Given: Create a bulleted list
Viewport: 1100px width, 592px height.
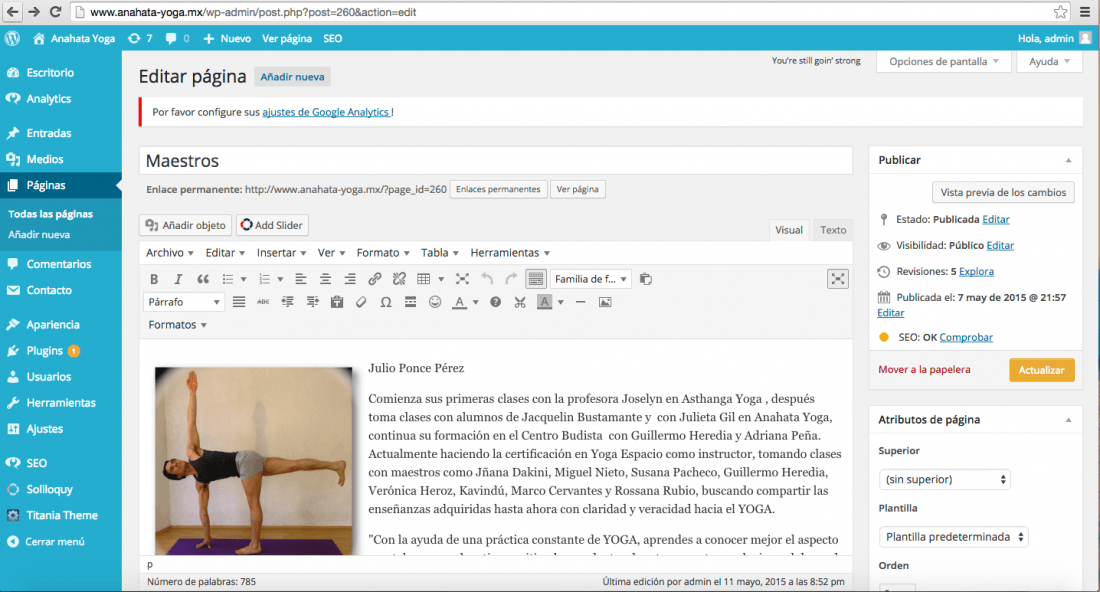Looking at the screenshot, I should click(x=228, y=279).
